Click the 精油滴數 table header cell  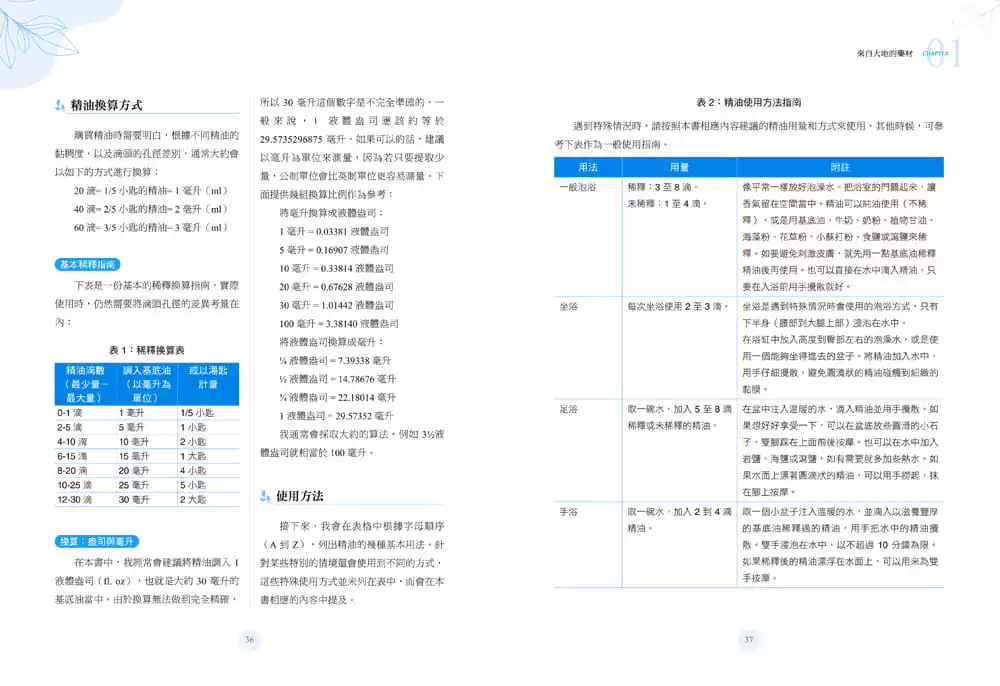coord(85,384)
